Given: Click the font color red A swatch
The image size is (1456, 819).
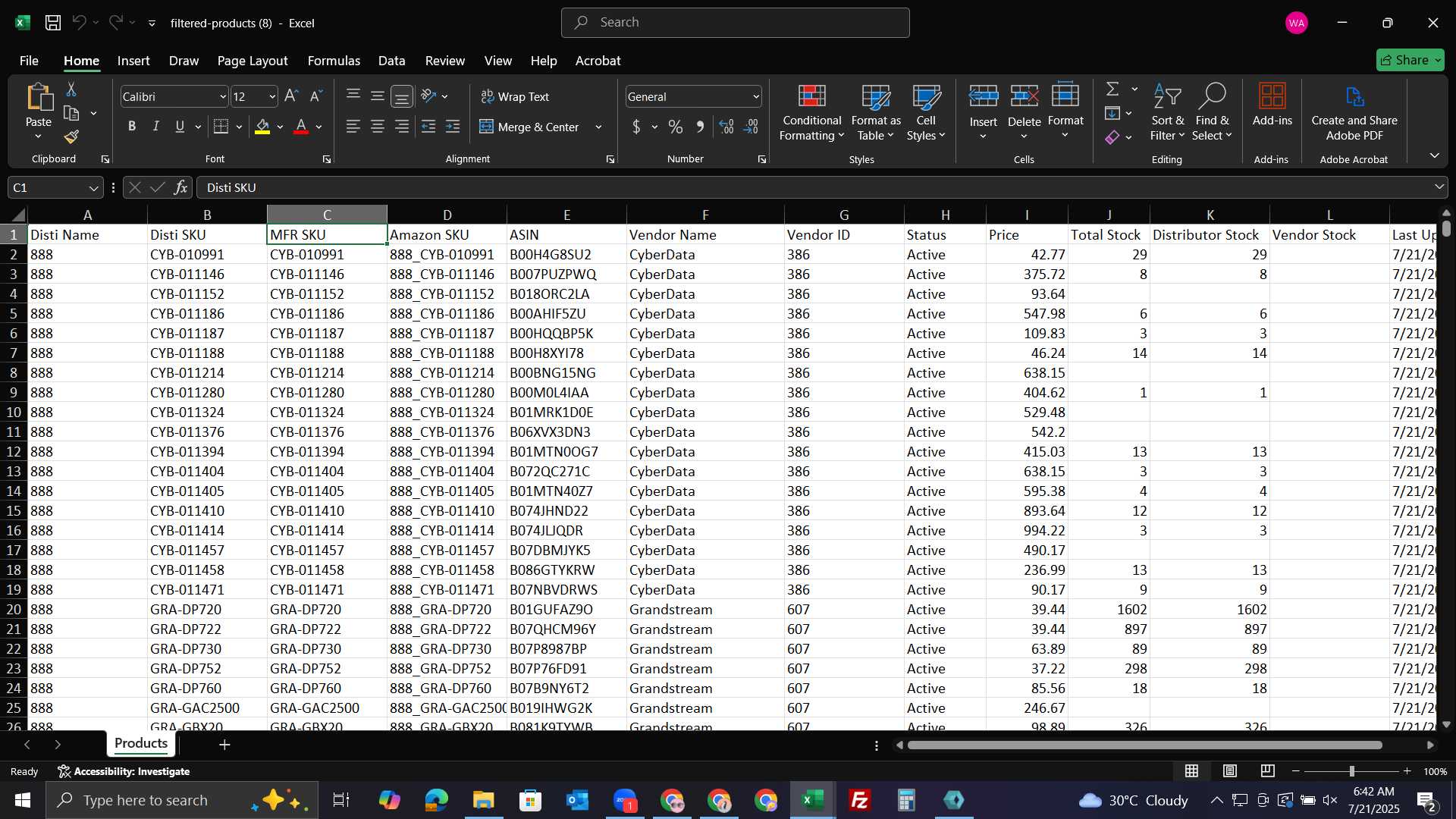Looking at the screenshot, I should coord(301,127).
